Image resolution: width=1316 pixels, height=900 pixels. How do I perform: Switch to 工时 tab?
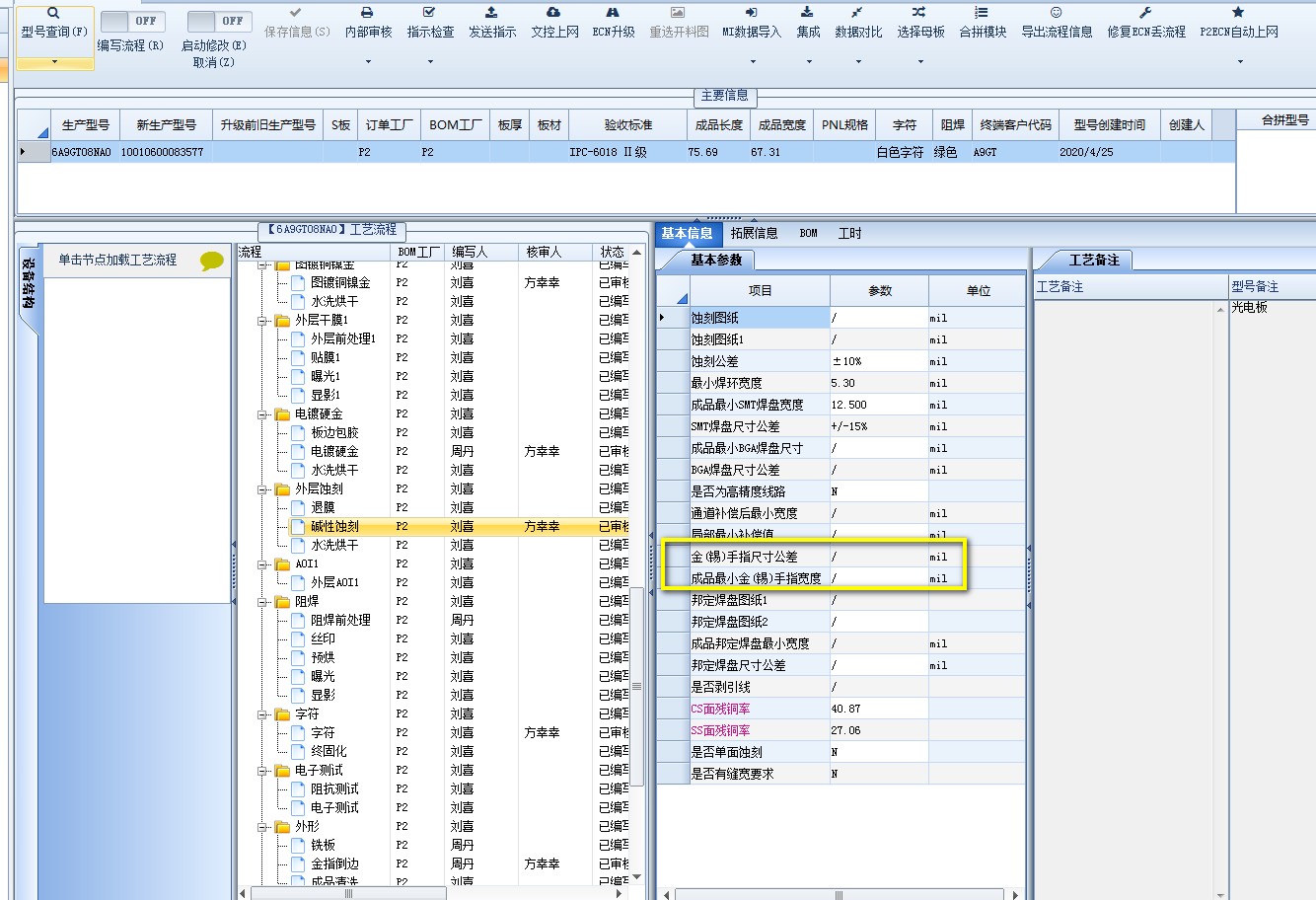click(x=849, y=234)
